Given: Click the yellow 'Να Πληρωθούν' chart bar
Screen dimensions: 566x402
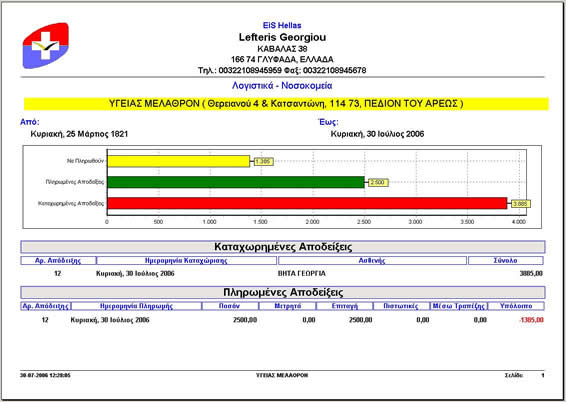Looking at the screenshot, I should click(x=178, y=161).
